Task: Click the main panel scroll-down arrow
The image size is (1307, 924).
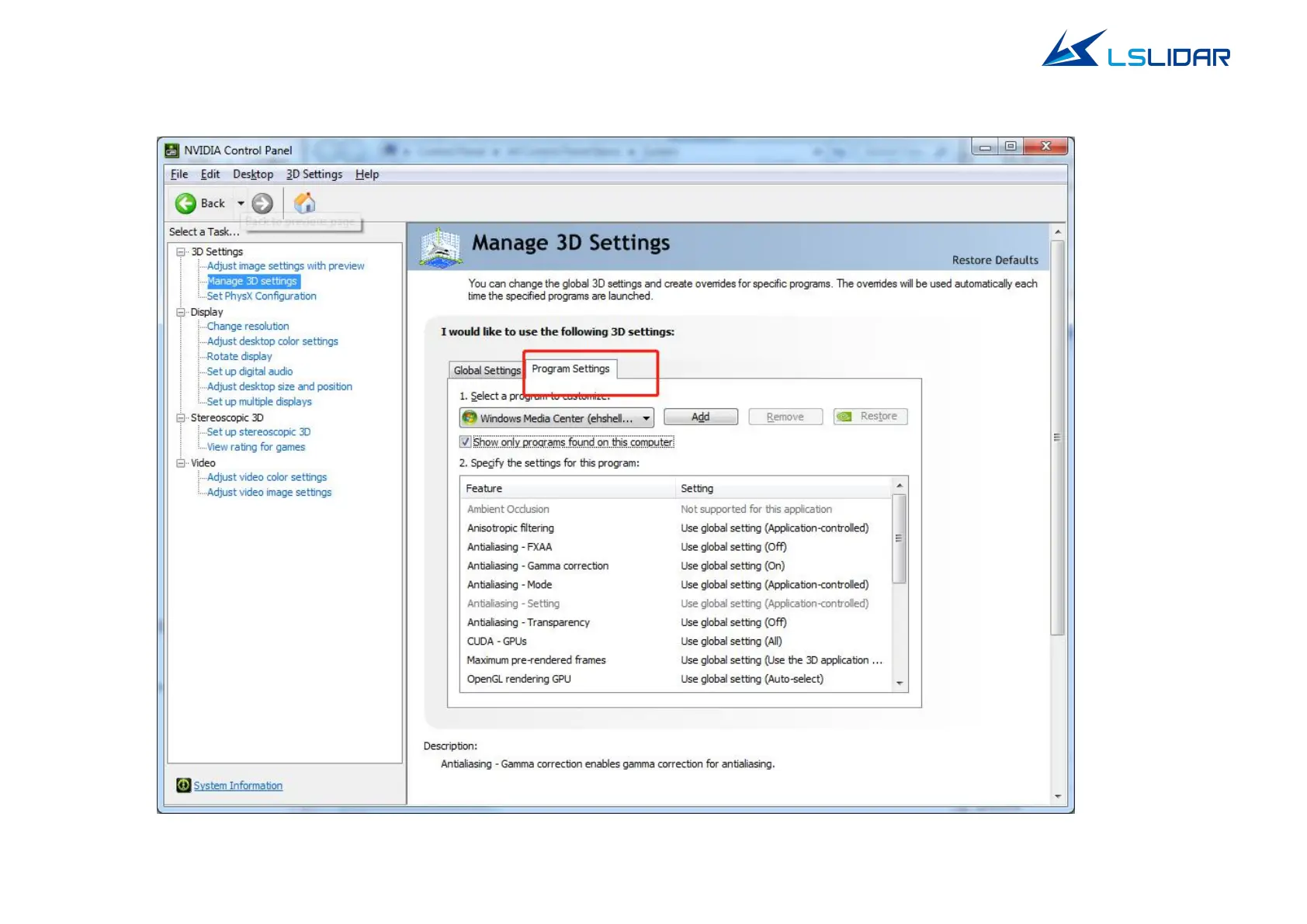Action: point(1058,797)
